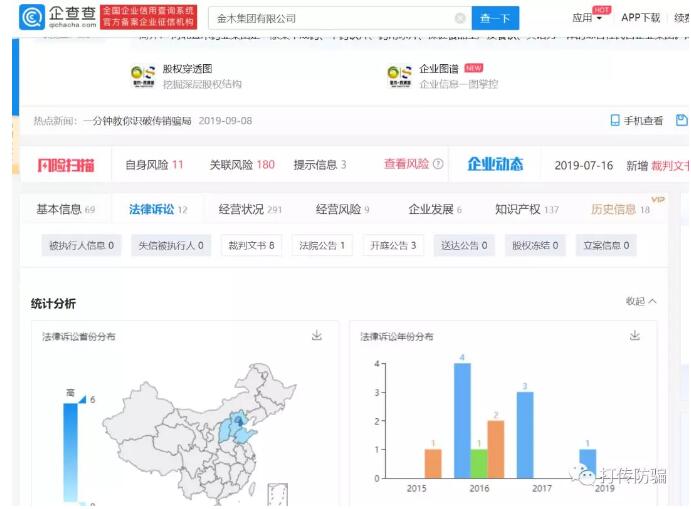Select the 被执行人信息 0 filter

(82, 245)
